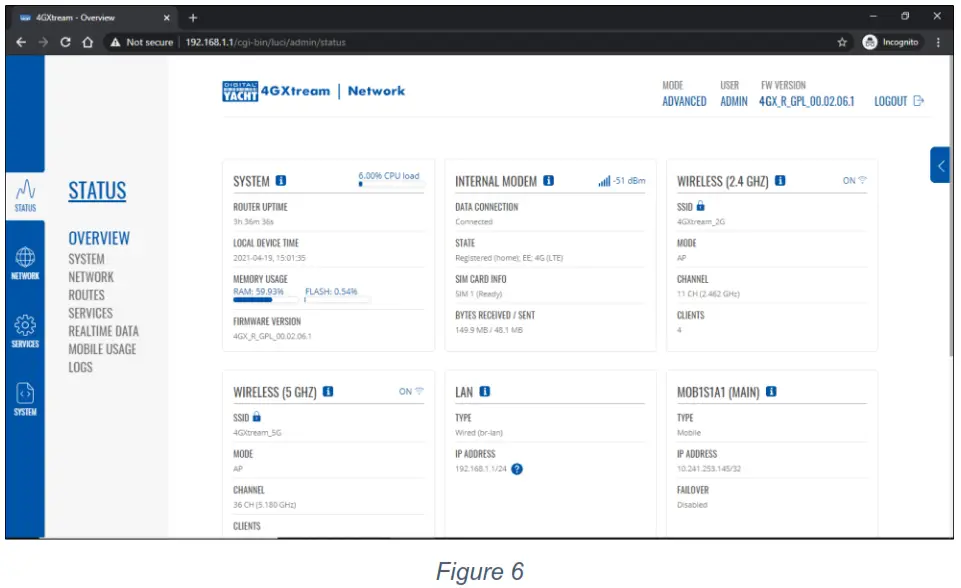
Task: Select Realtime Data menu item
Action: 104,331
